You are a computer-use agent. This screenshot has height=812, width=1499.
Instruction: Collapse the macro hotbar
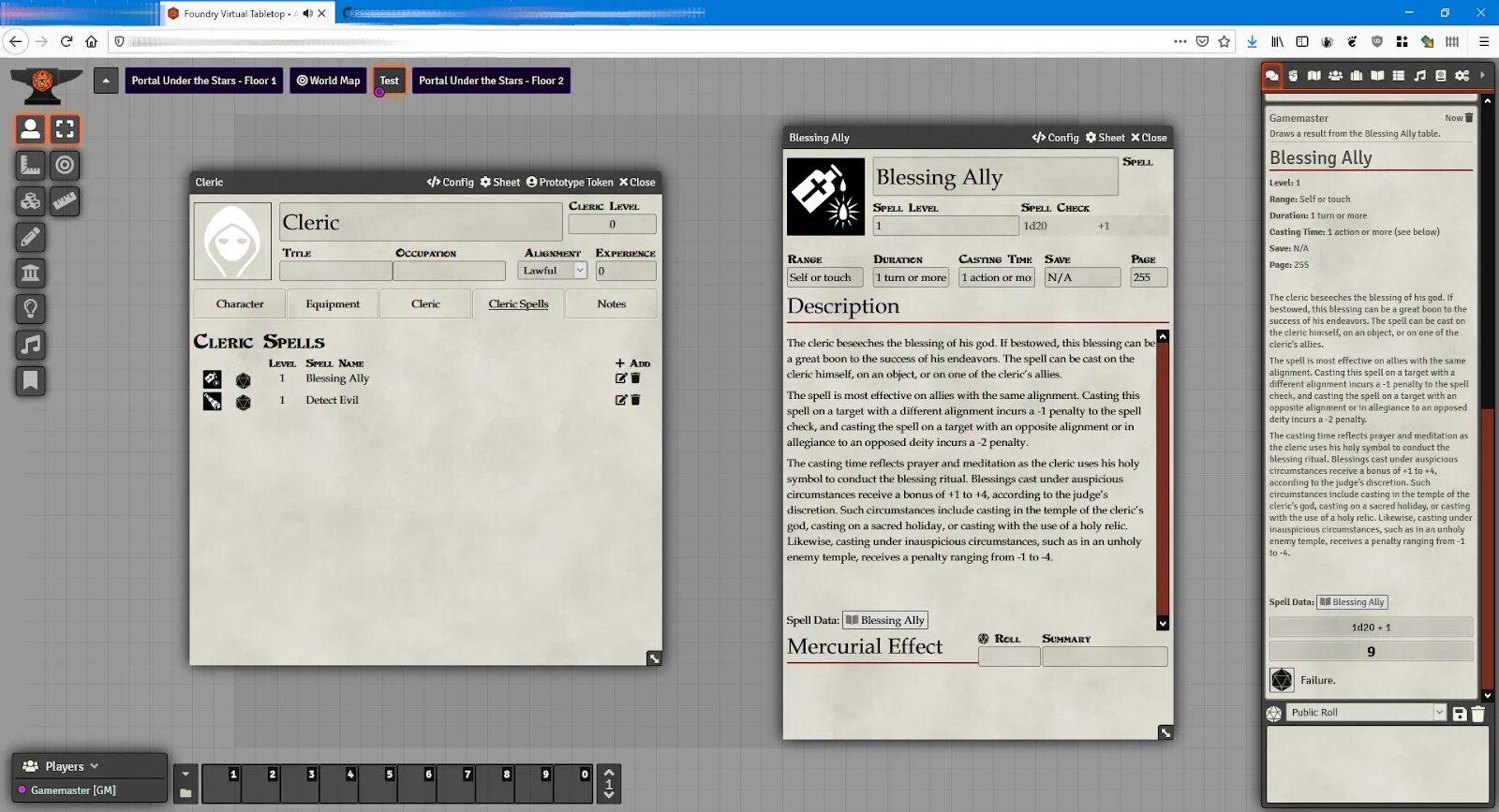(x=186, y=774)
